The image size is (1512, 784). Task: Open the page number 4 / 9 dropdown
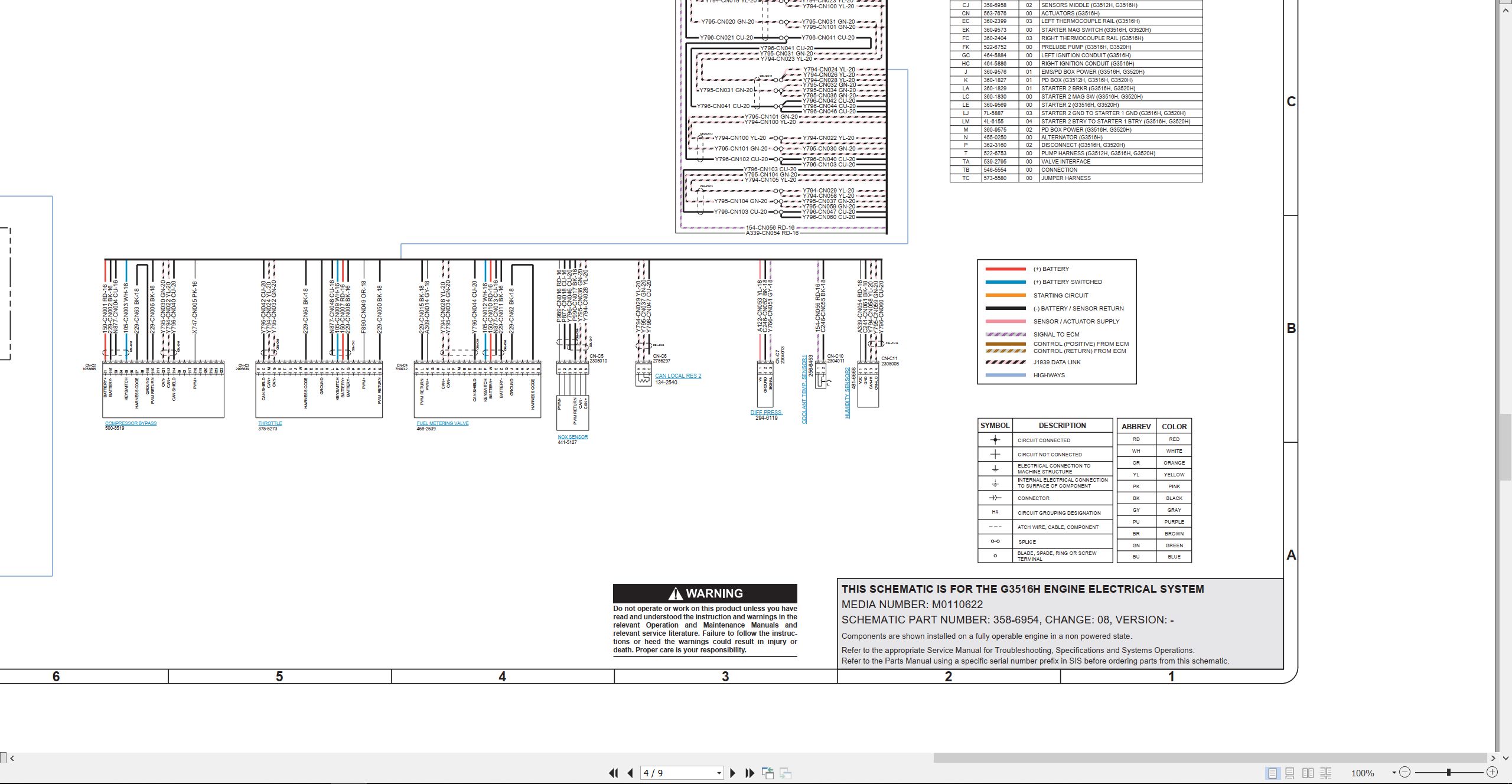pyautogui.click(x=719, y=773)
